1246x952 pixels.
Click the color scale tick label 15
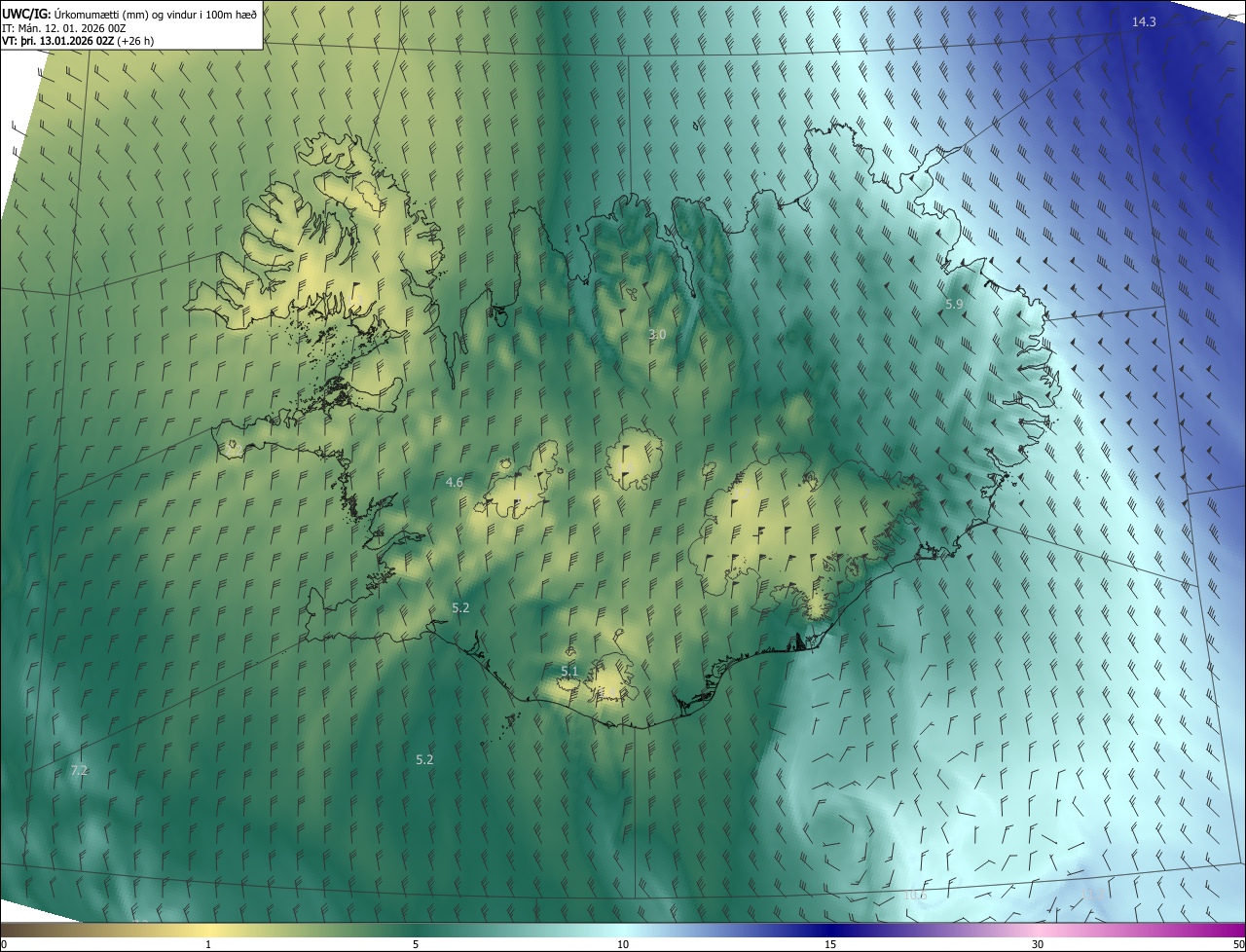(x=830, y=944)
